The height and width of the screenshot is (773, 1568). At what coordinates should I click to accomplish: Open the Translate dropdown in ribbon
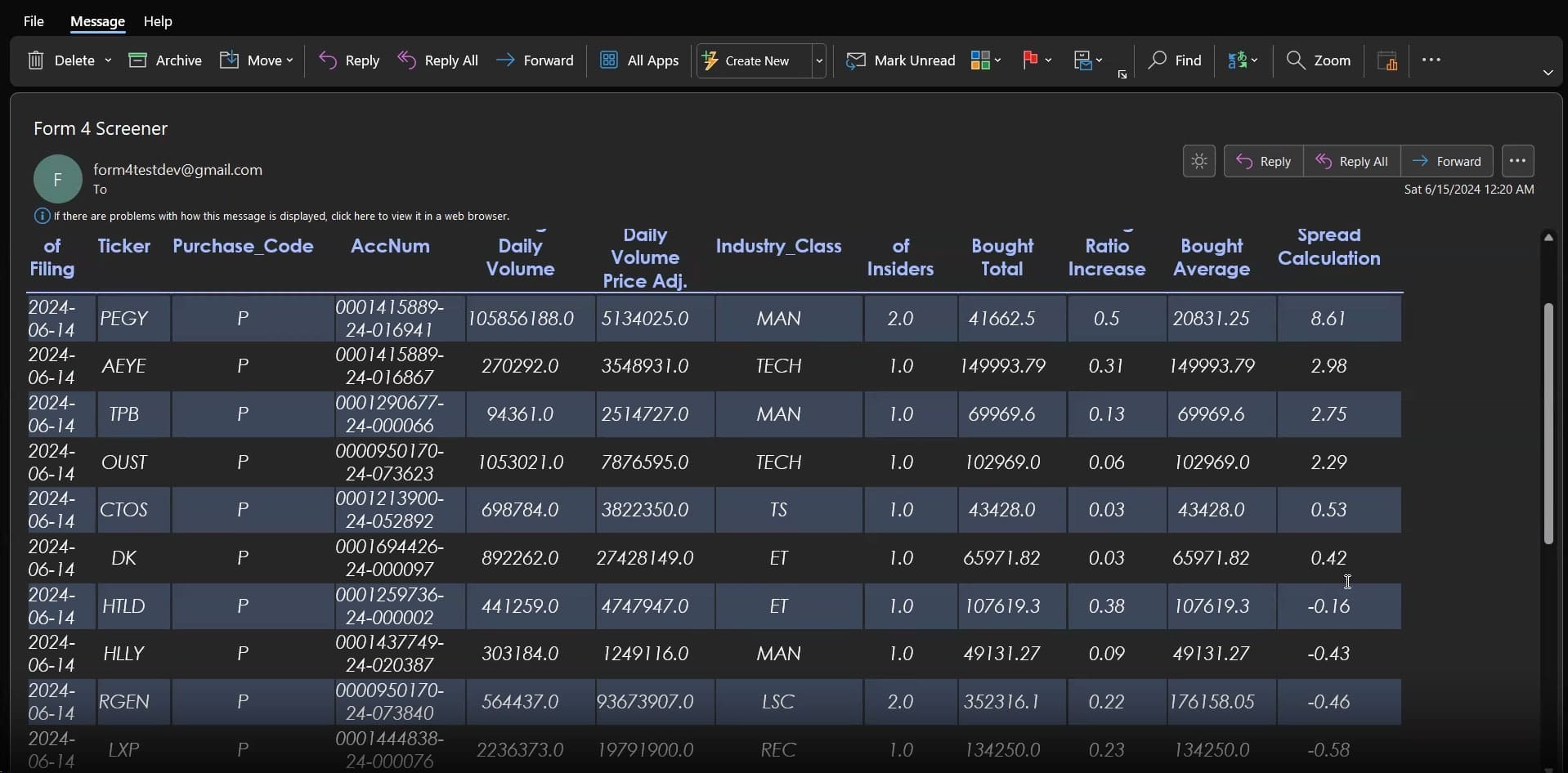(x=1242, y=60)
